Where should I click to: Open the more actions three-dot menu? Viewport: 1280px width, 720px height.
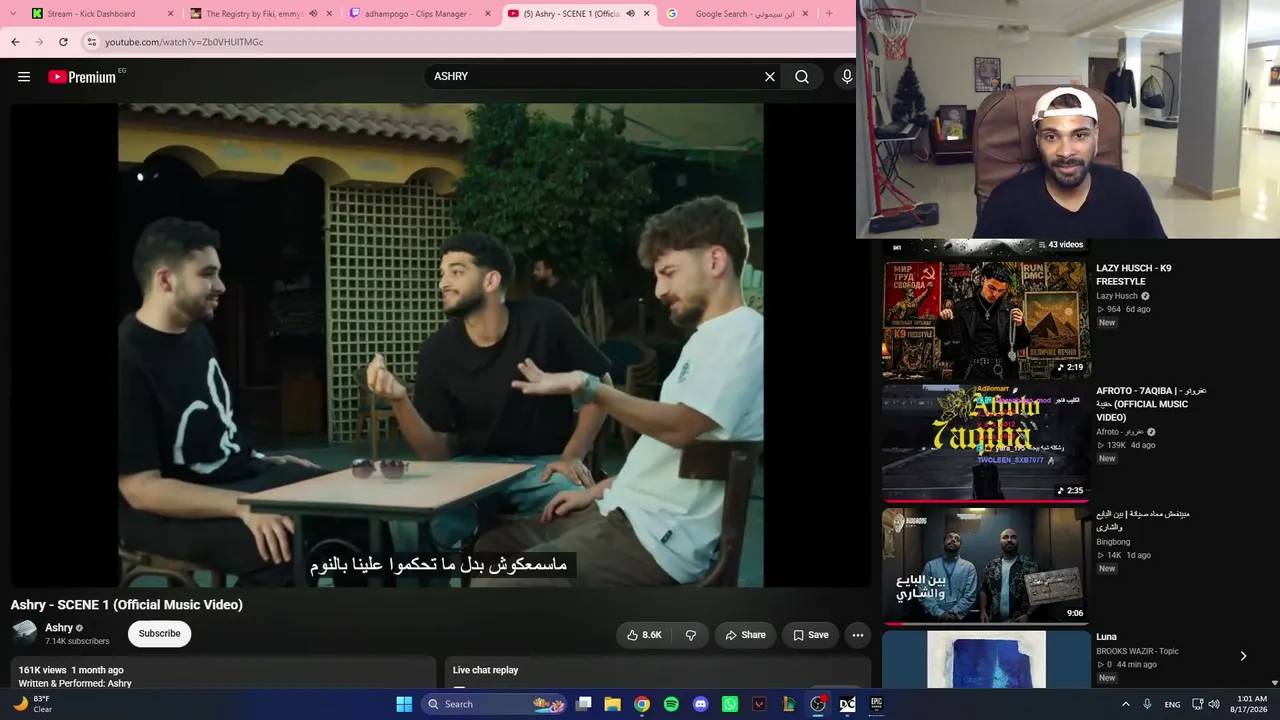[857, 635]
